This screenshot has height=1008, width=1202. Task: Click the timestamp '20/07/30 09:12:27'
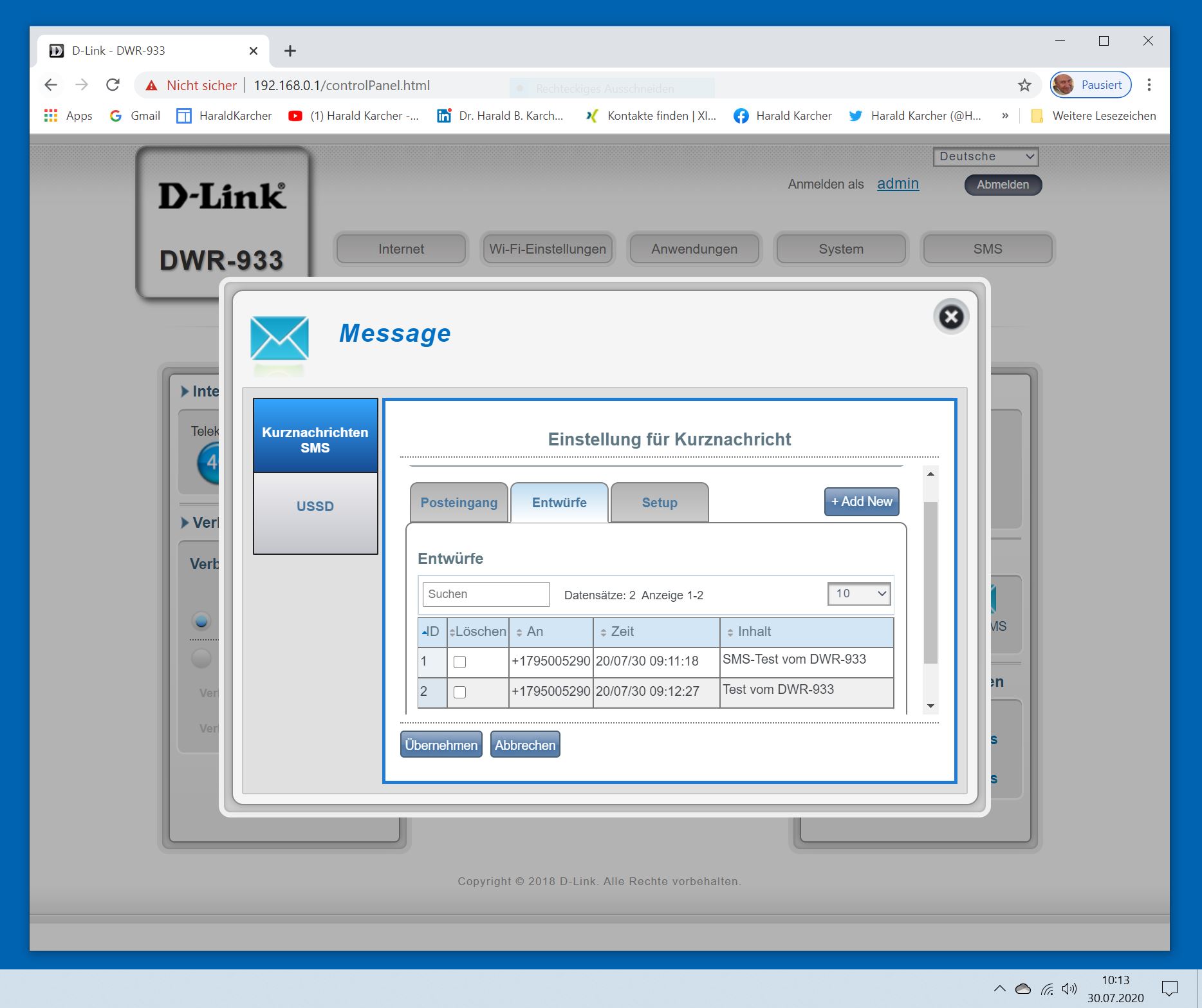[x=647, y=691]
